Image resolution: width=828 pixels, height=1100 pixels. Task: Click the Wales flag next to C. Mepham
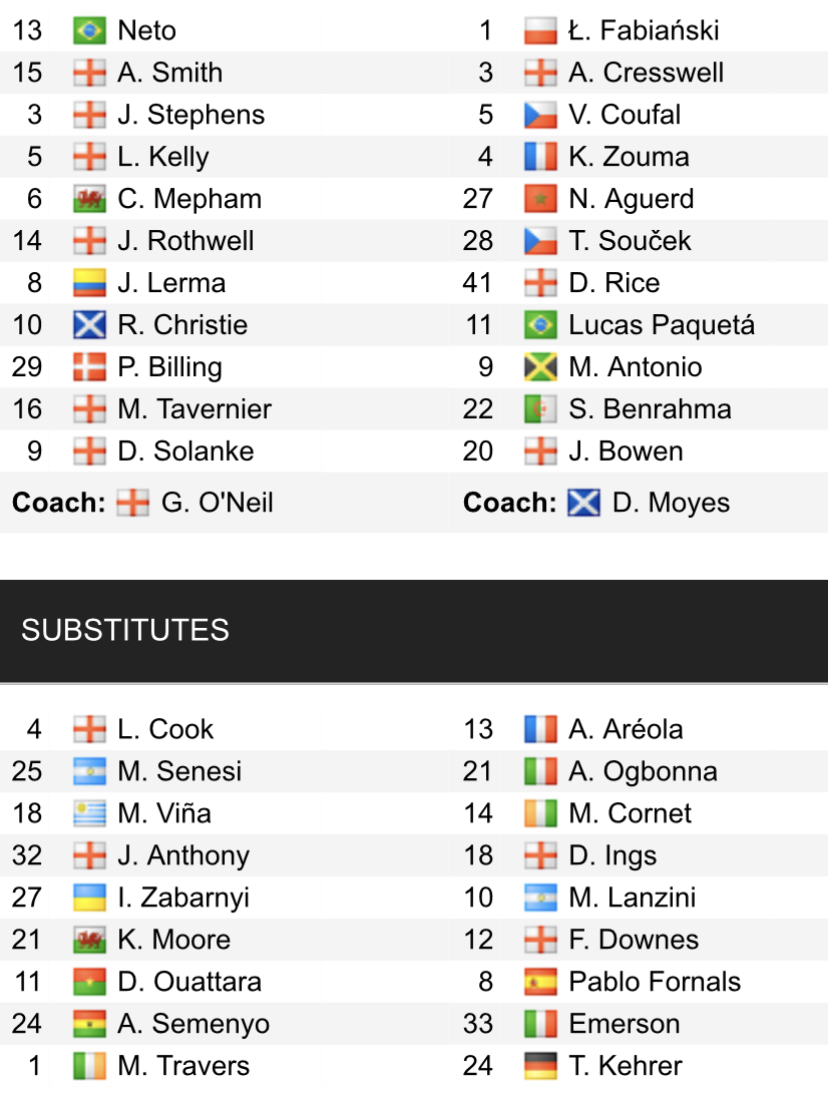89,199
